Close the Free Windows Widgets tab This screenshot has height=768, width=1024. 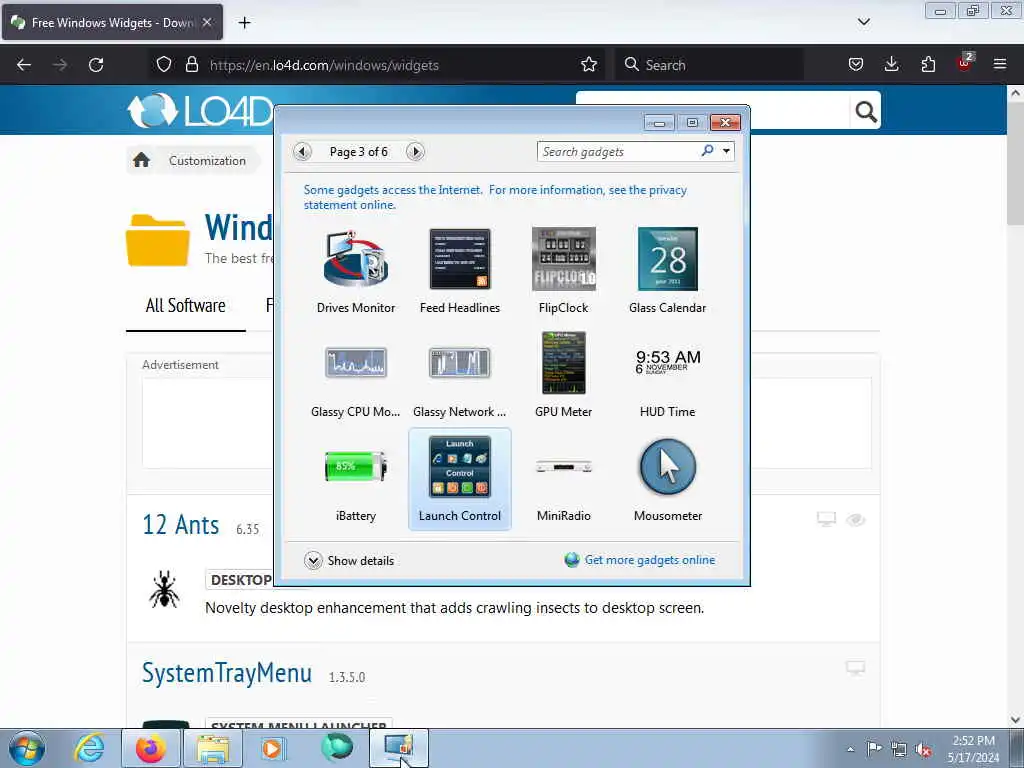(x=206, y=22)
